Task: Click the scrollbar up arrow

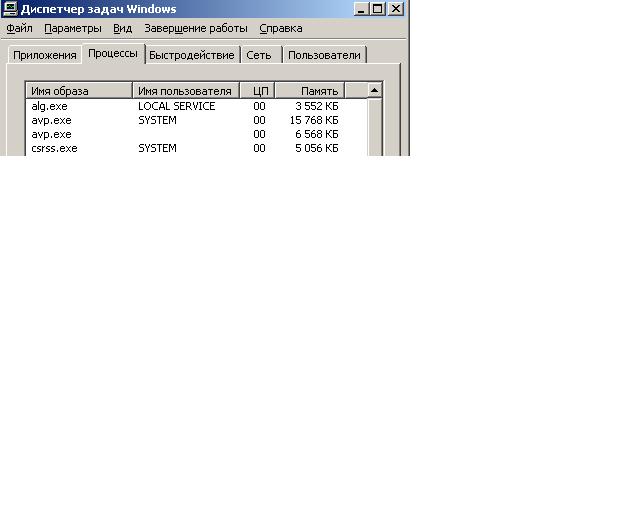Action: (x=374, y=90)
